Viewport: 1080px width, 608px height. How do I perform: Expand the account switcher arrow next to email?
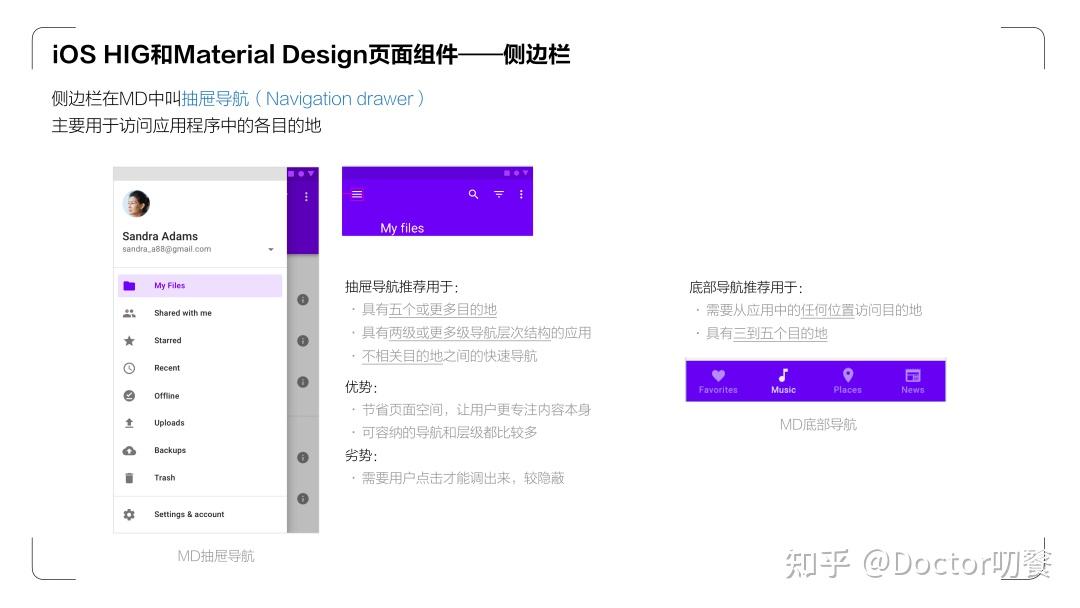point(270,248)
